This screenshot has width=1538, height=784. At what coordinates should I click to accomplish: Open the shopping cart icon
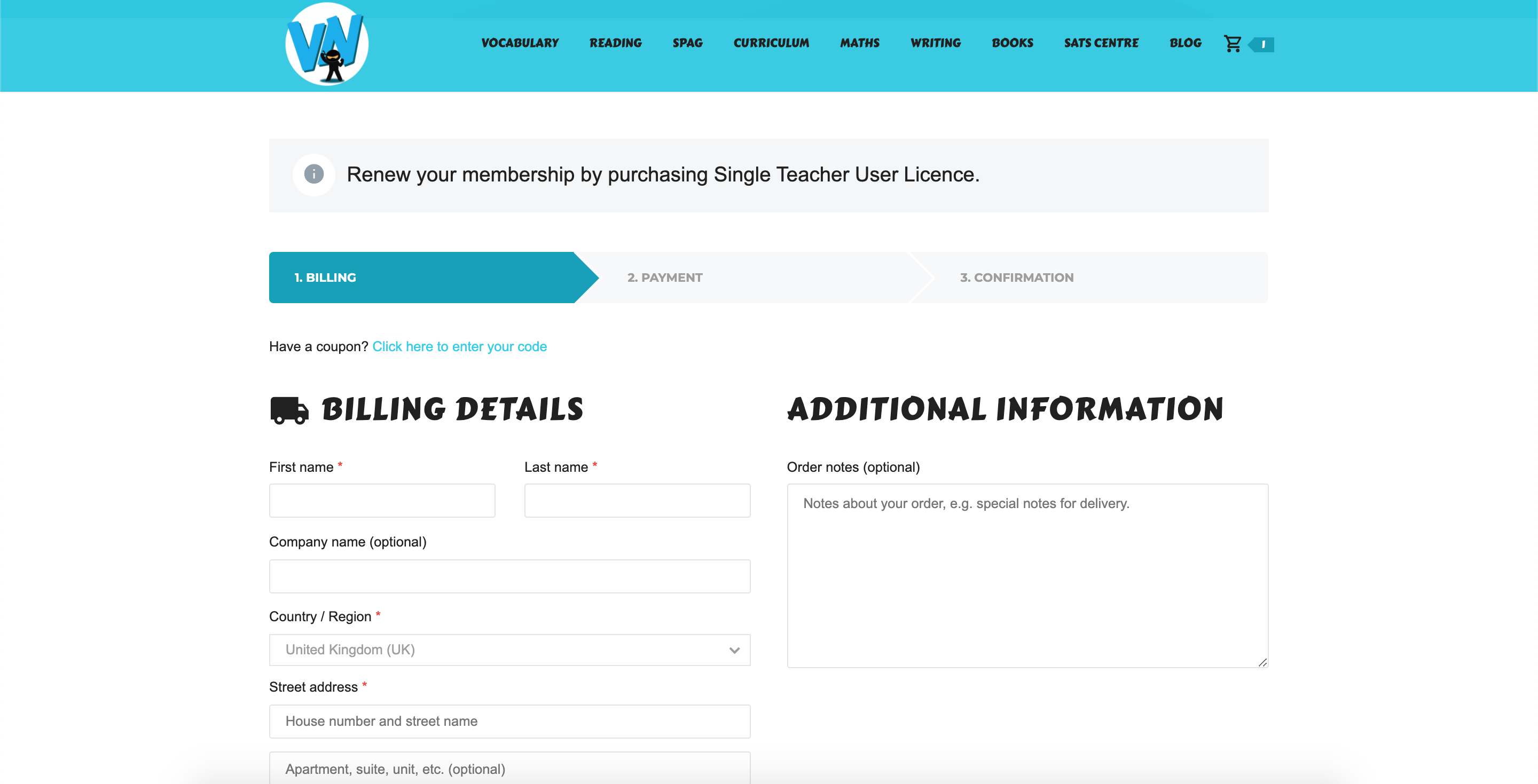coord(1233,44)
